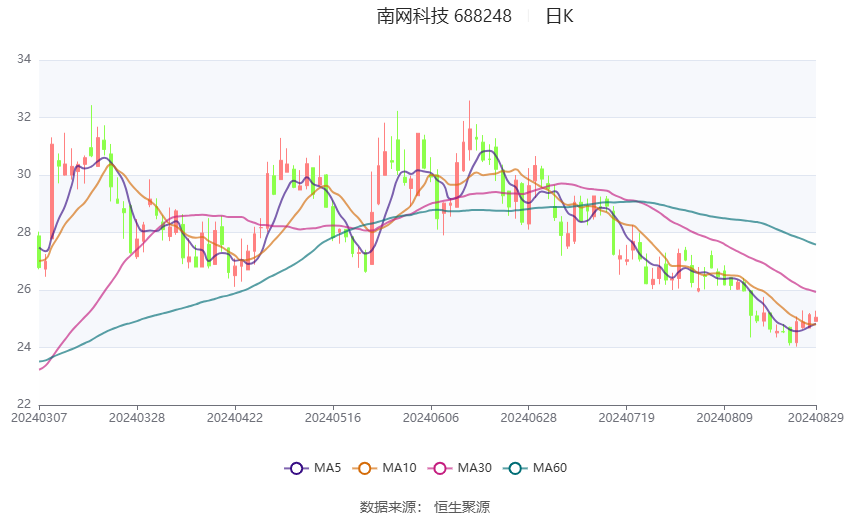Toggle the MA10 legend line
Image resolution: width=850 pixels, height=517 pixels.
[x=384, y=468]
